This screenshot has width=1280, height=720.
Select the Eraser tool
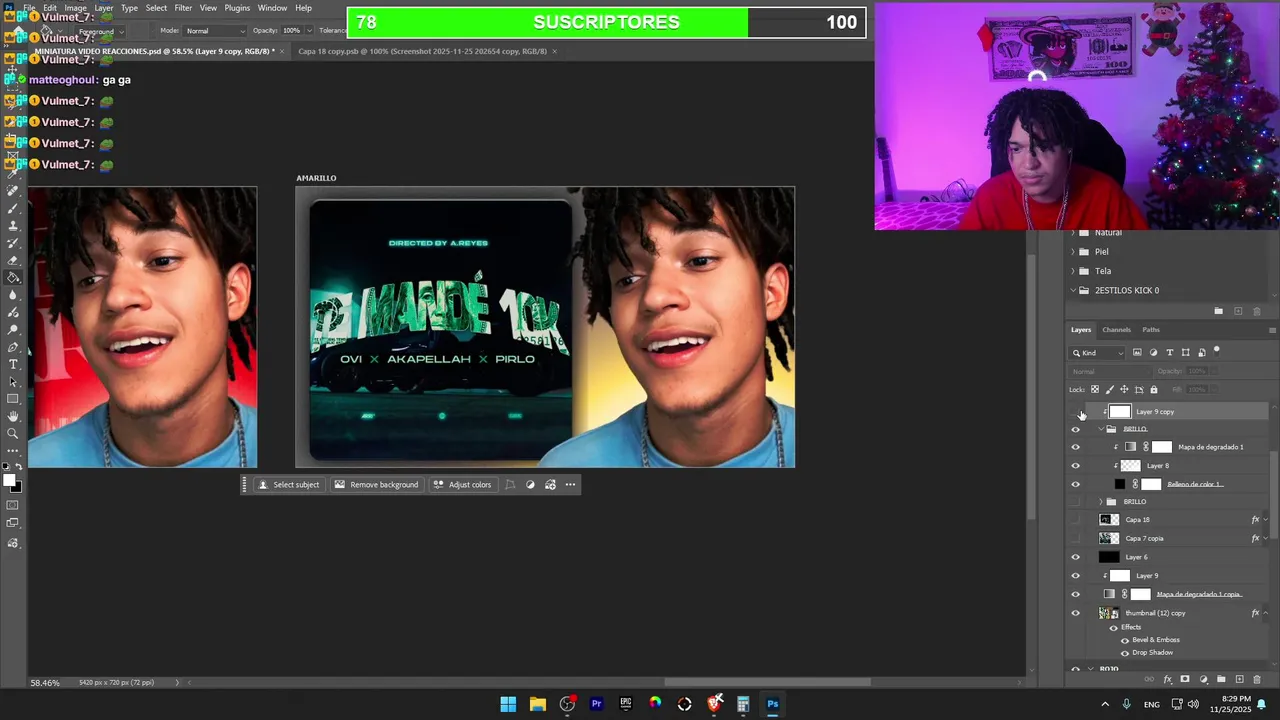13,260
